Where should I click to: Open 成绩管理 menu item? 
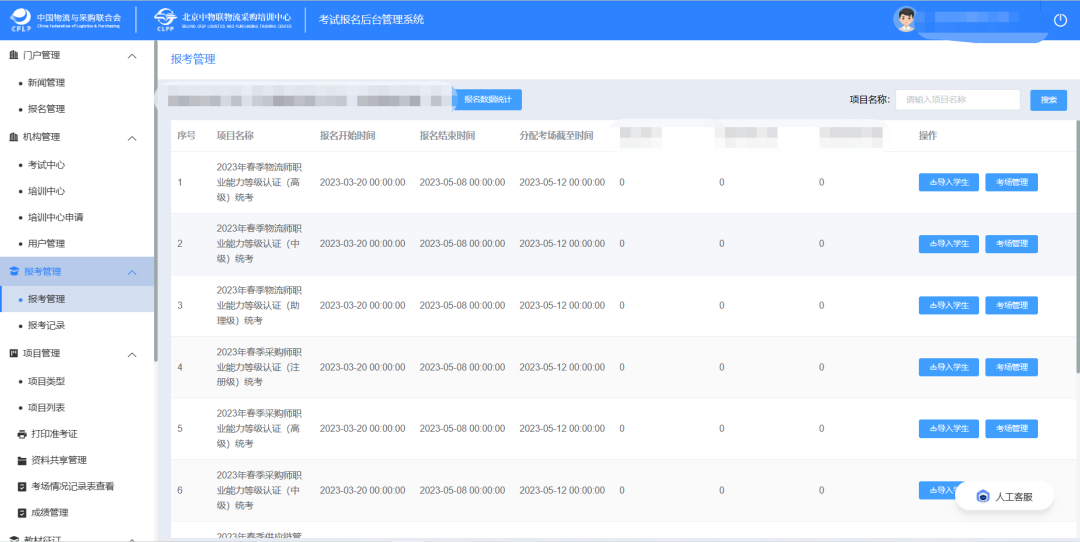(x=50, y=512)
